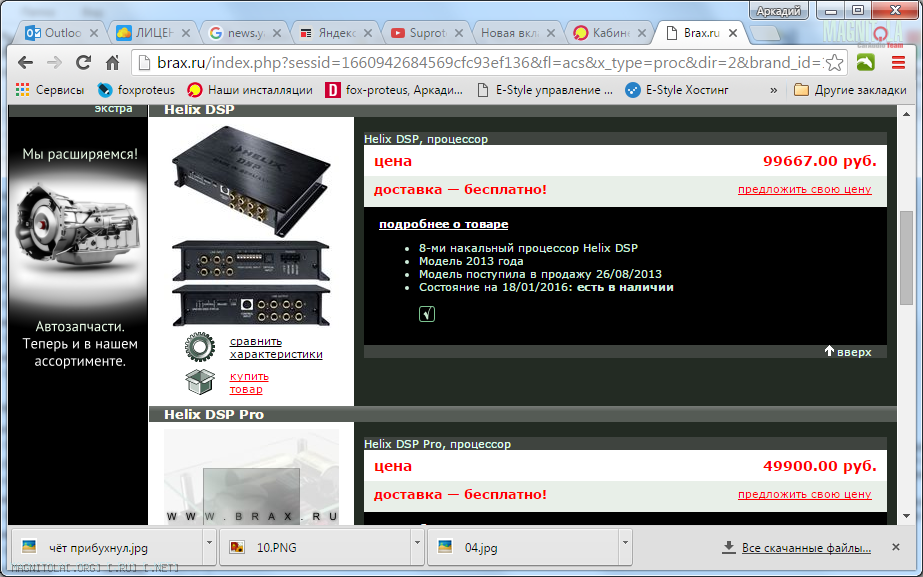Viewport: 923px width, 577px height.
Task: Expand options for 'чёт прибухнул.jpg' download
Action: coord(209,548)
